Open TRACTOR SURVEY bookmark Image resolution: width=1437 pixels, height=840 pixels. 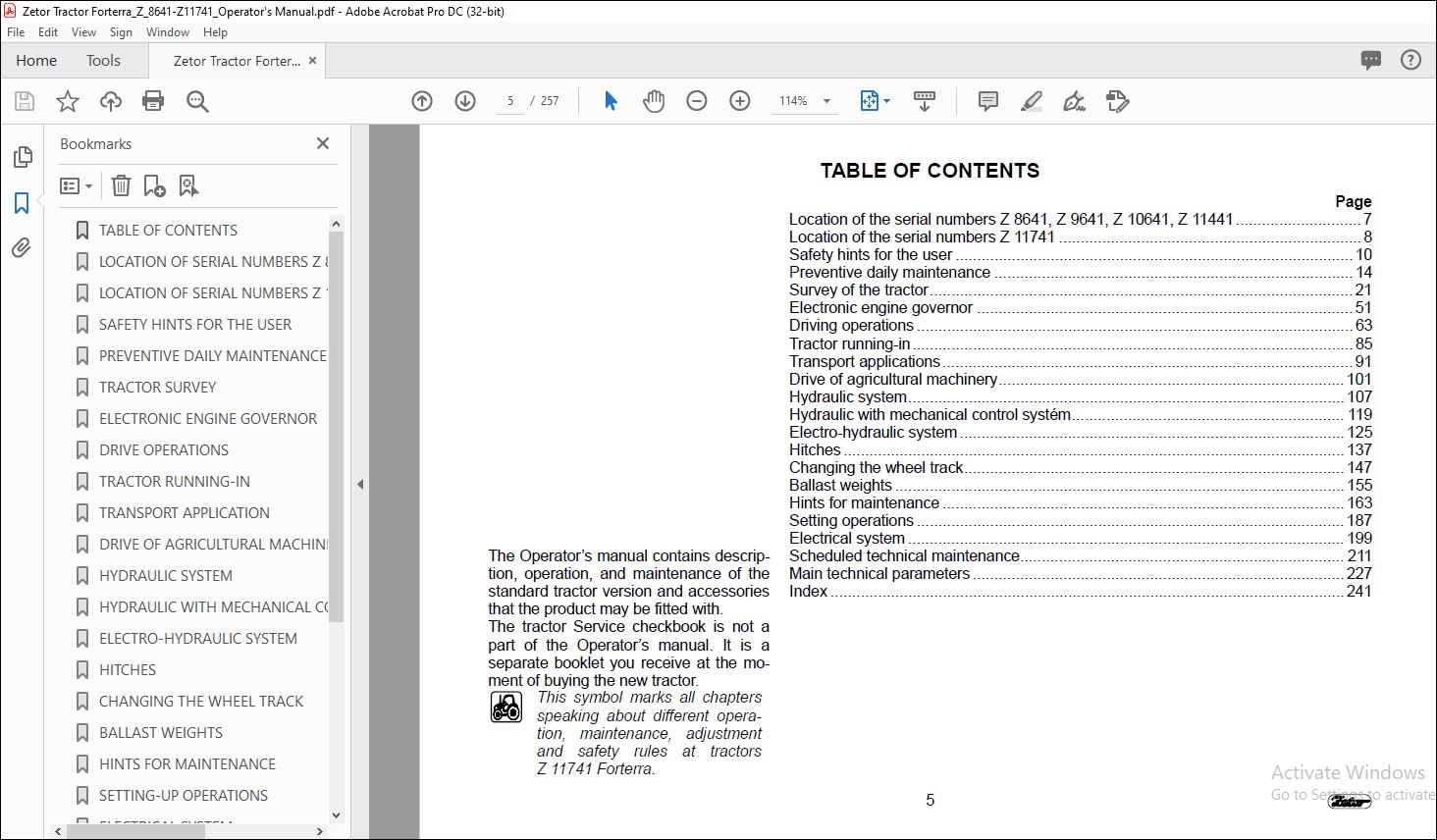(157, 387)
